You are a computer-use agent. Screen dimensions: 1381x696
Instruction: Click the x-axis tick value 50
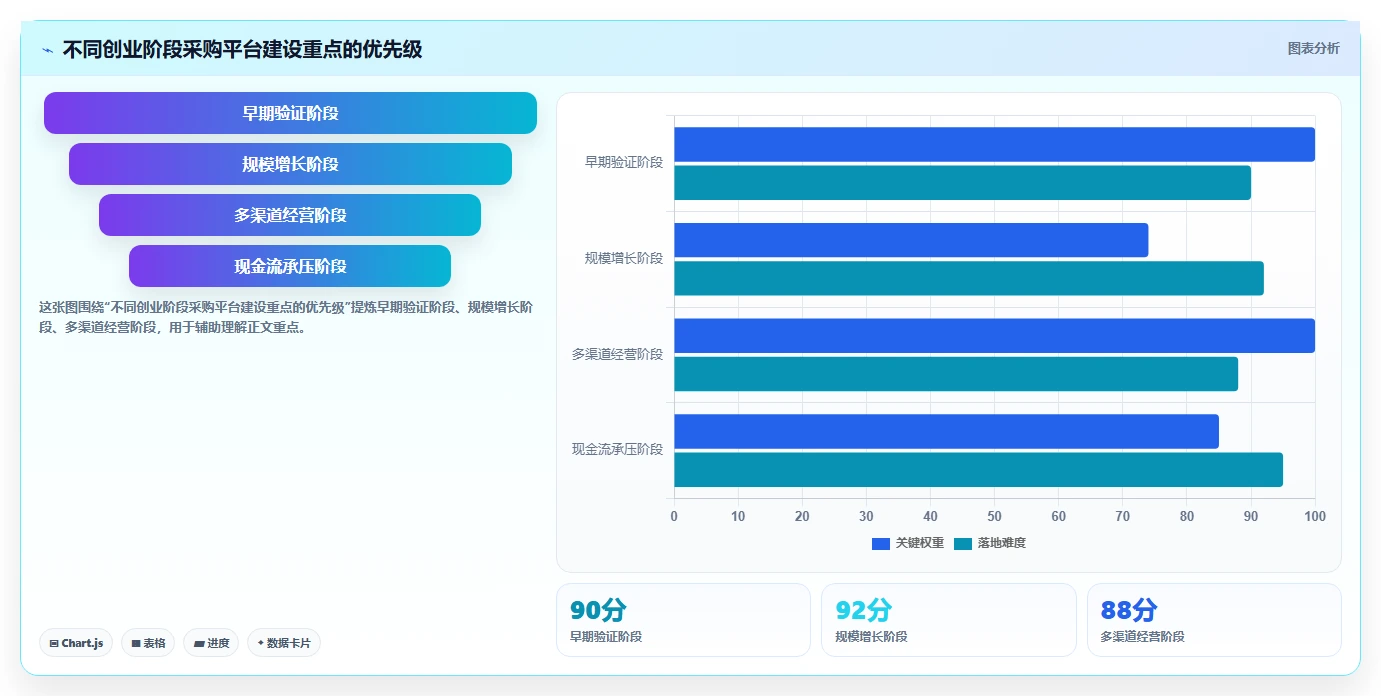coord(994,516)
